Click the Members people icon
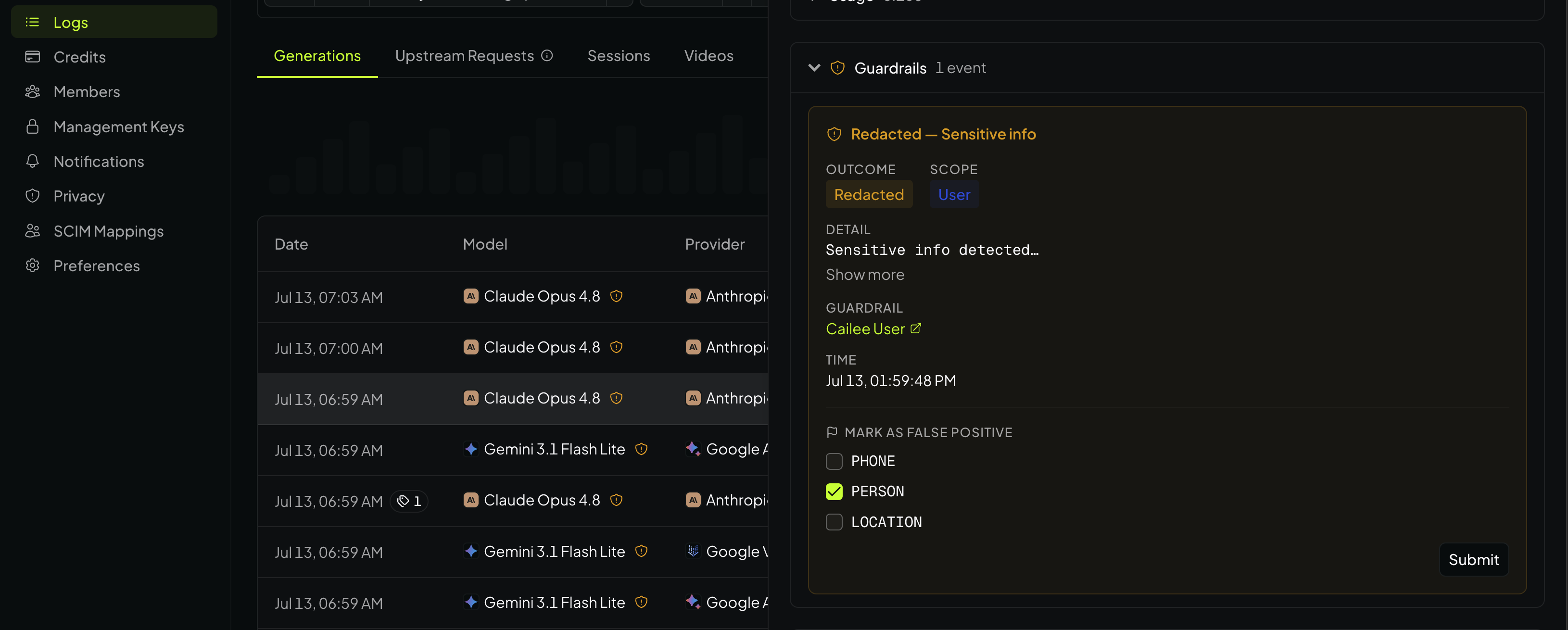1568x630 pixels. [32, 92]
